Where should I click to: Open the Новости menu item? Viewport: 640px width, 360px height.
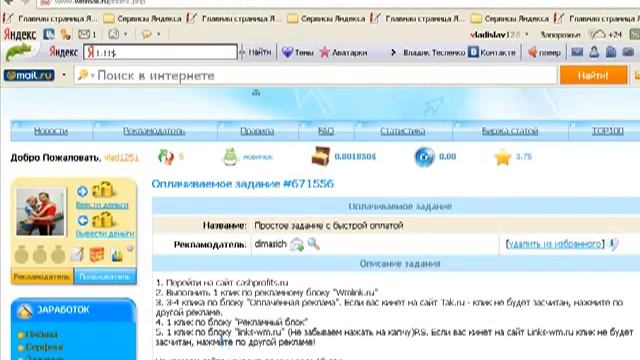tap(51, 131)
